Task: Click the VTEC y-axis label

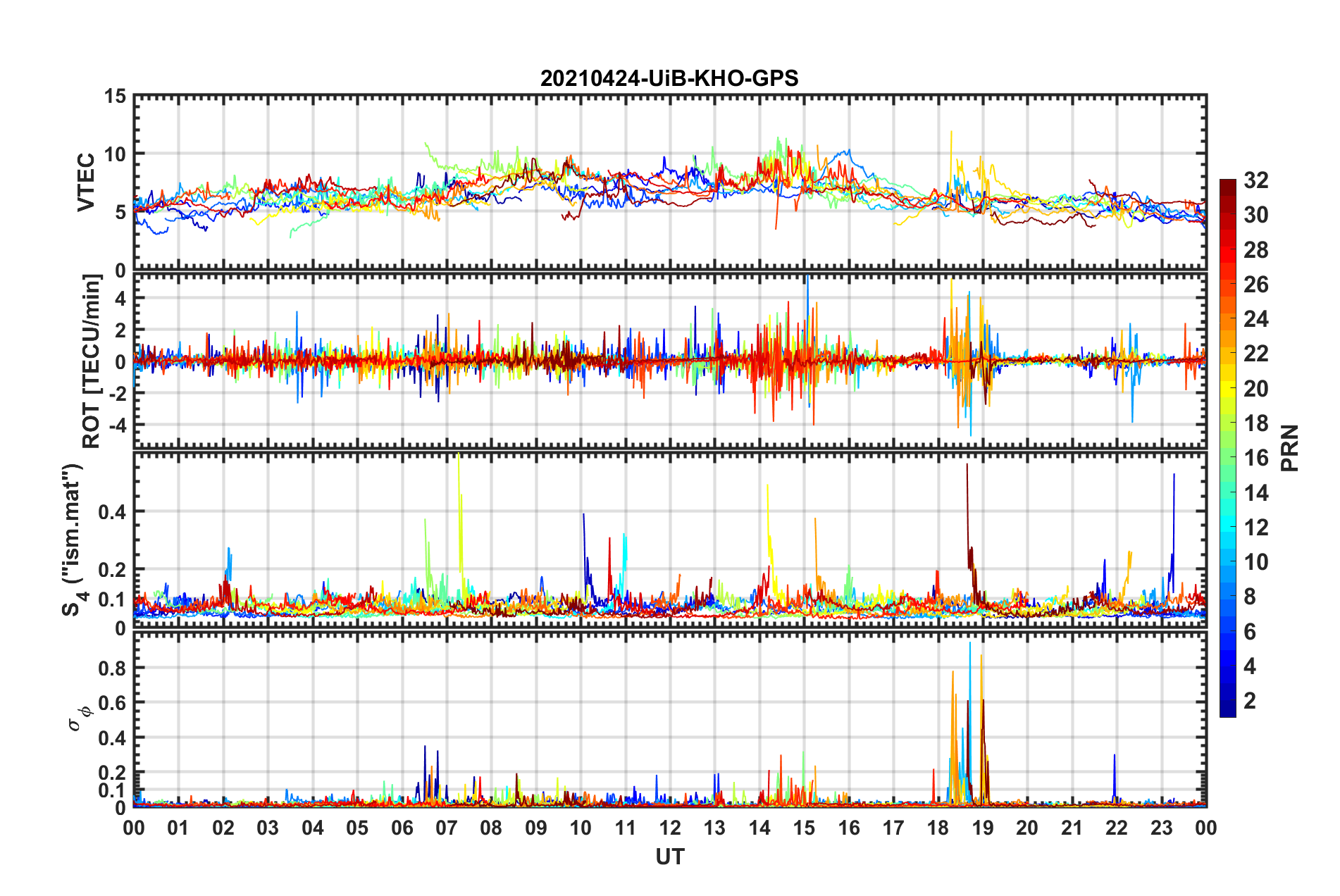Action: point(86,182)
